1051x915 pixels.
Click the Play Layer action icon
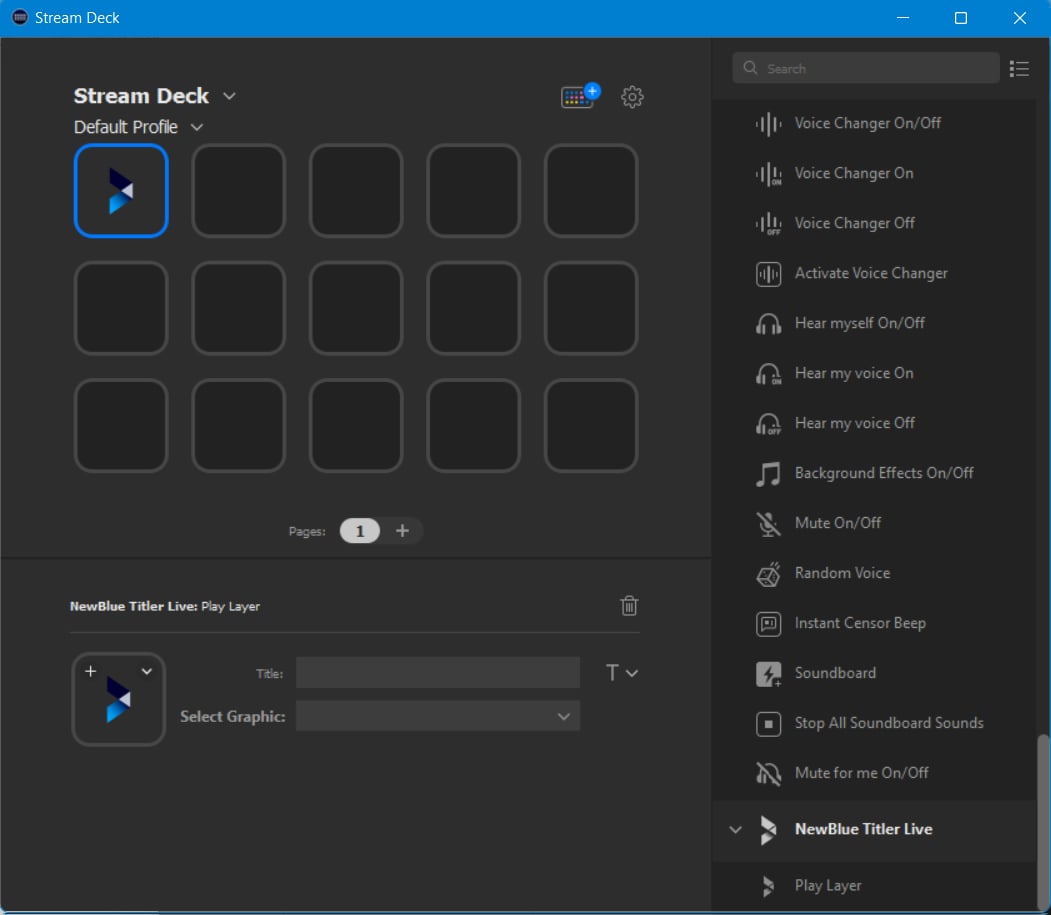[x=768, y=886]
